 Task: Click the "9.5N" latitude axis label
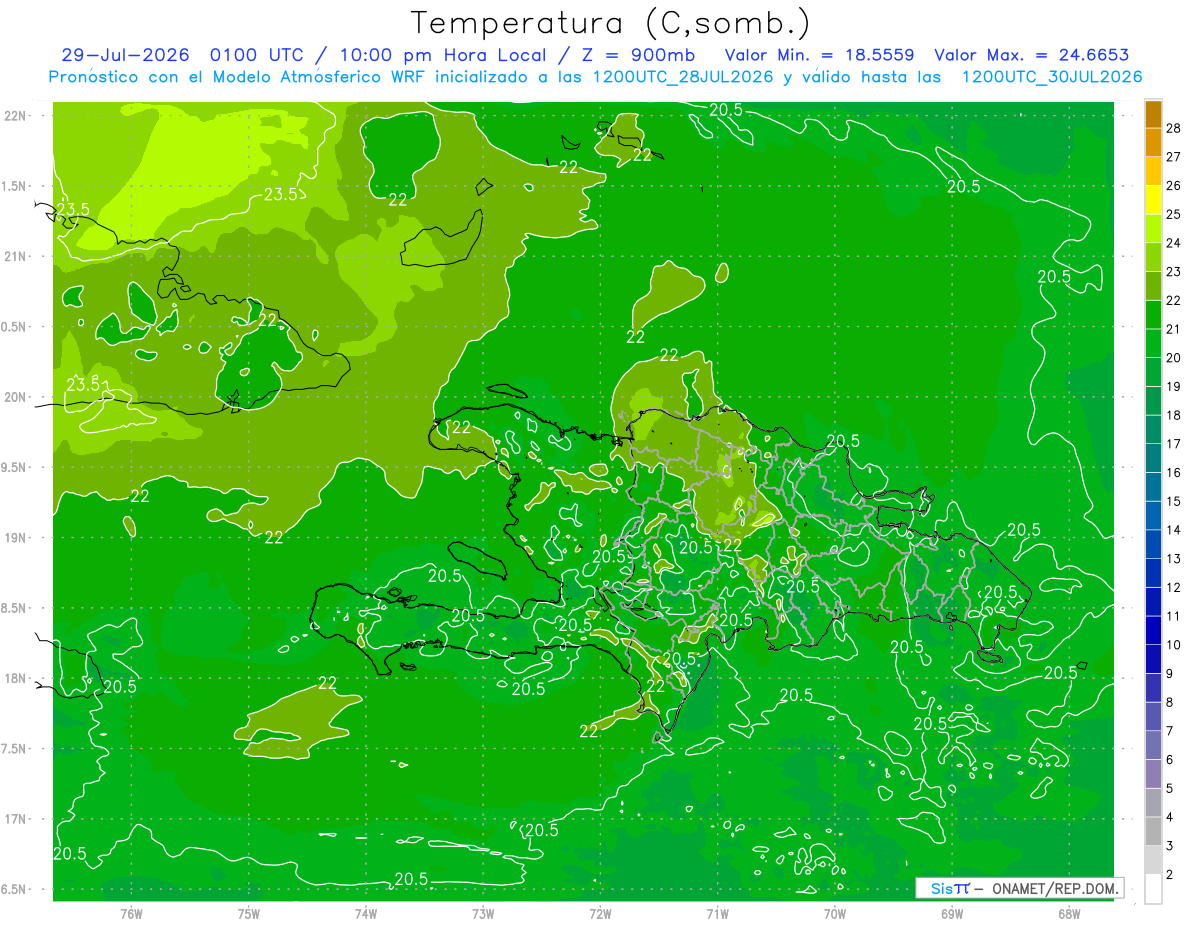(15, 467)
